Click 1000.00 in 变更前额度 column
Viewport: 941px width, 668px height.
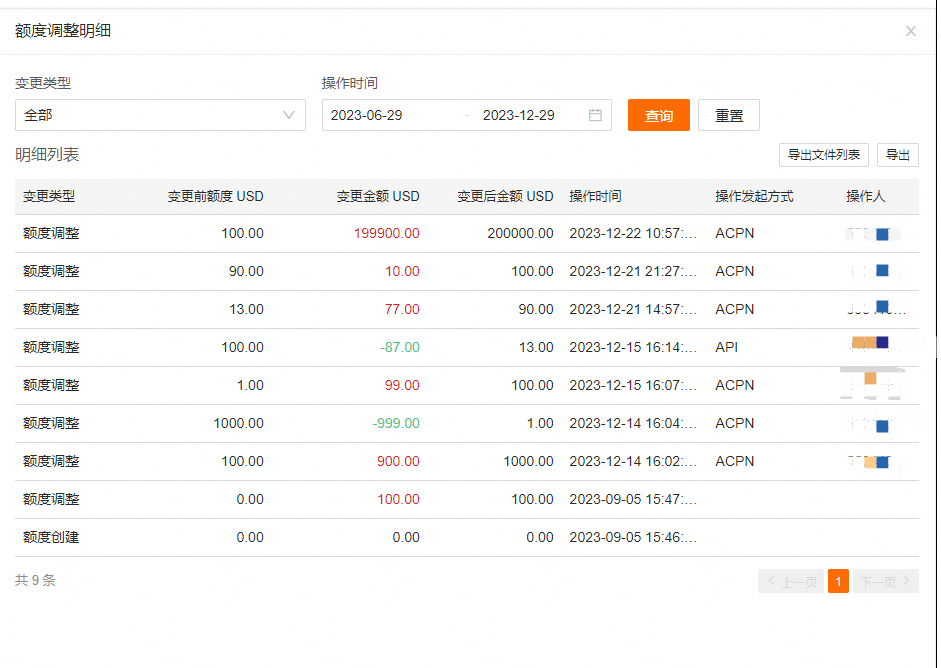point(238,423)
